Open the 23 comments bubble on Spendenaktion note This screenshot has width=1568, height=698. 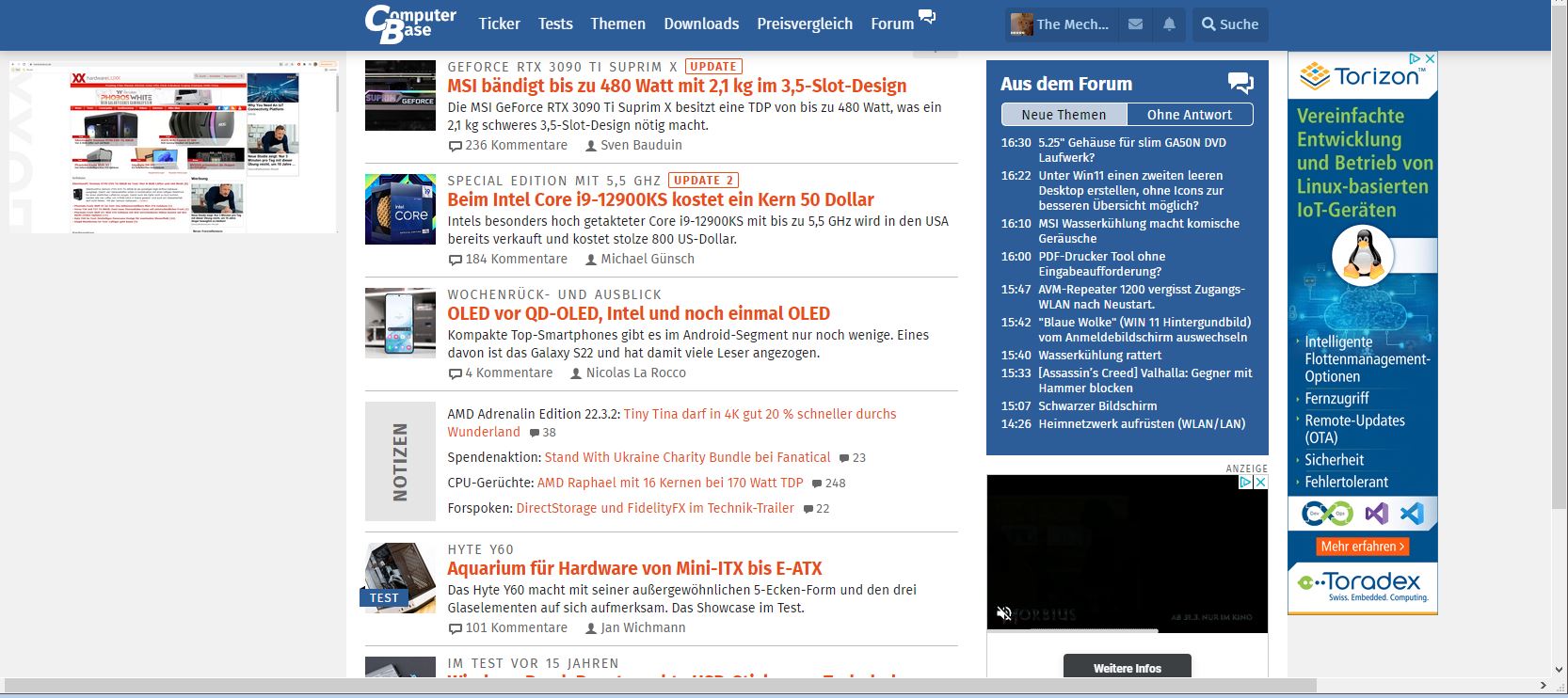pos(852,458)
